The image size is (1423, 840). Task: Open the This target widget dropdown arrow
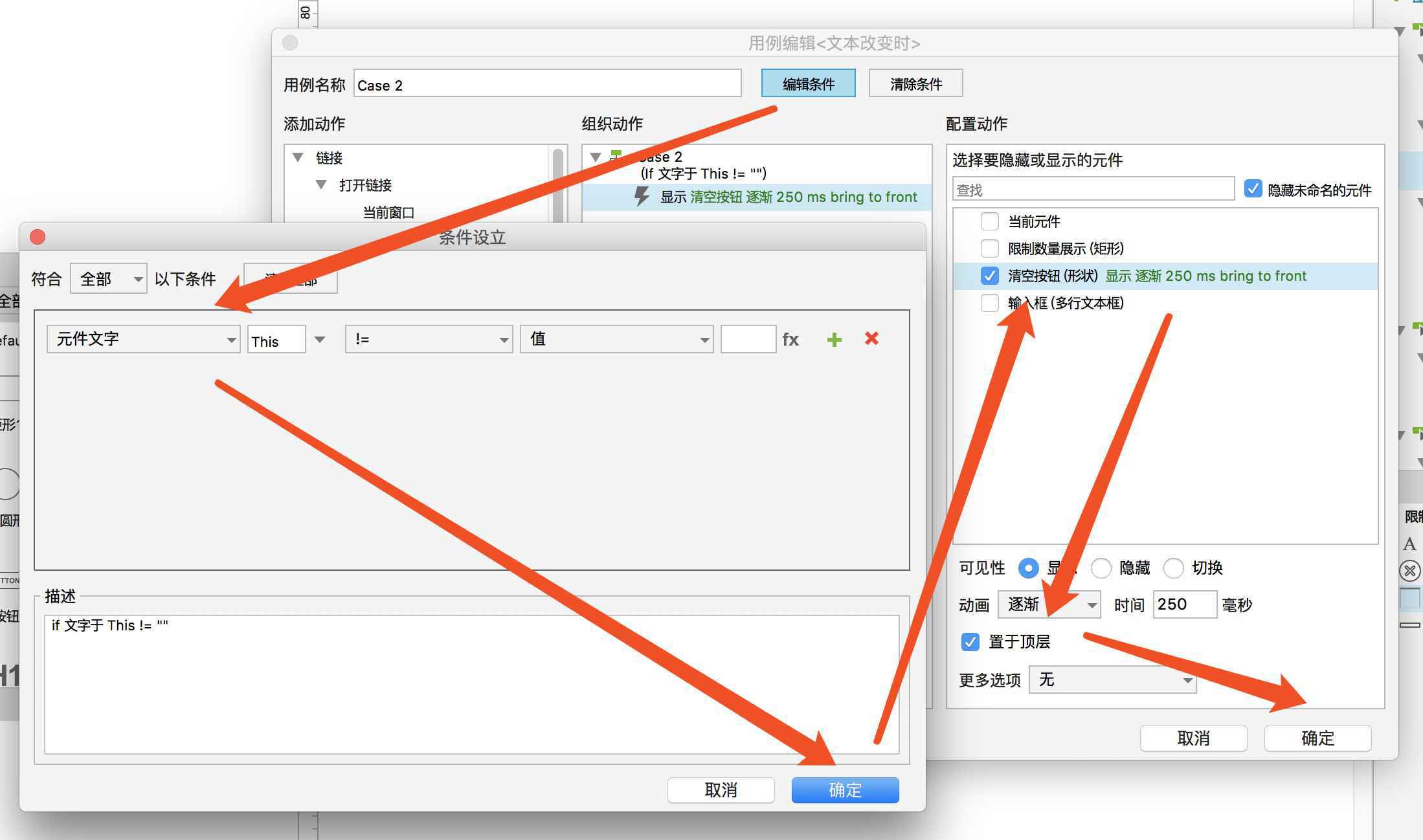click(x=319, y=339)
